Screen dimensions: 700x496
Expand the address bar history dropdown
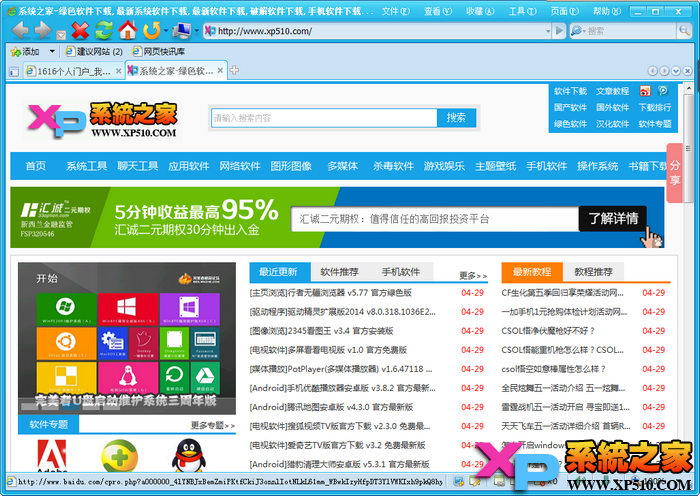(548, 31)
